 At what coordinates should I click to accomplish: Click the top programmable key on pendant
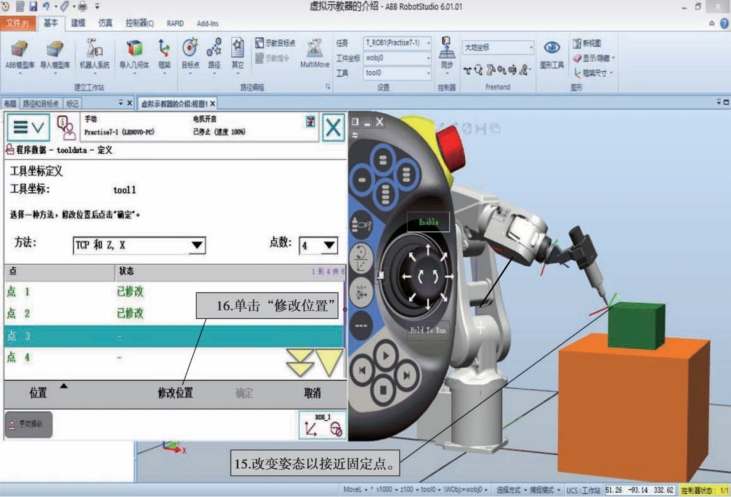click(383, 160)
